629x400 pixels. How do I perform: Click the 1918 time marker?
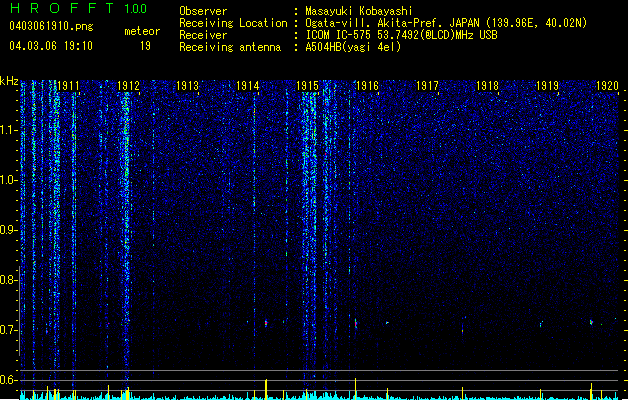click(487, 85)
